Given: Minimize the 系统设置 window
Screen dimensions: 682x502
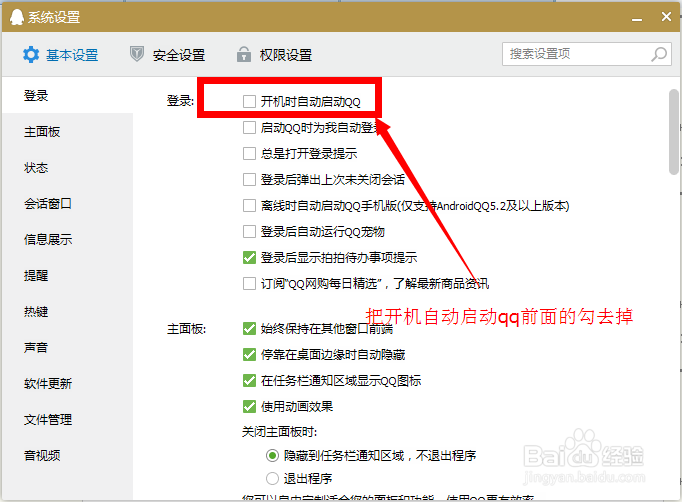Looking at the screenshot, I should tap(637, 19).
